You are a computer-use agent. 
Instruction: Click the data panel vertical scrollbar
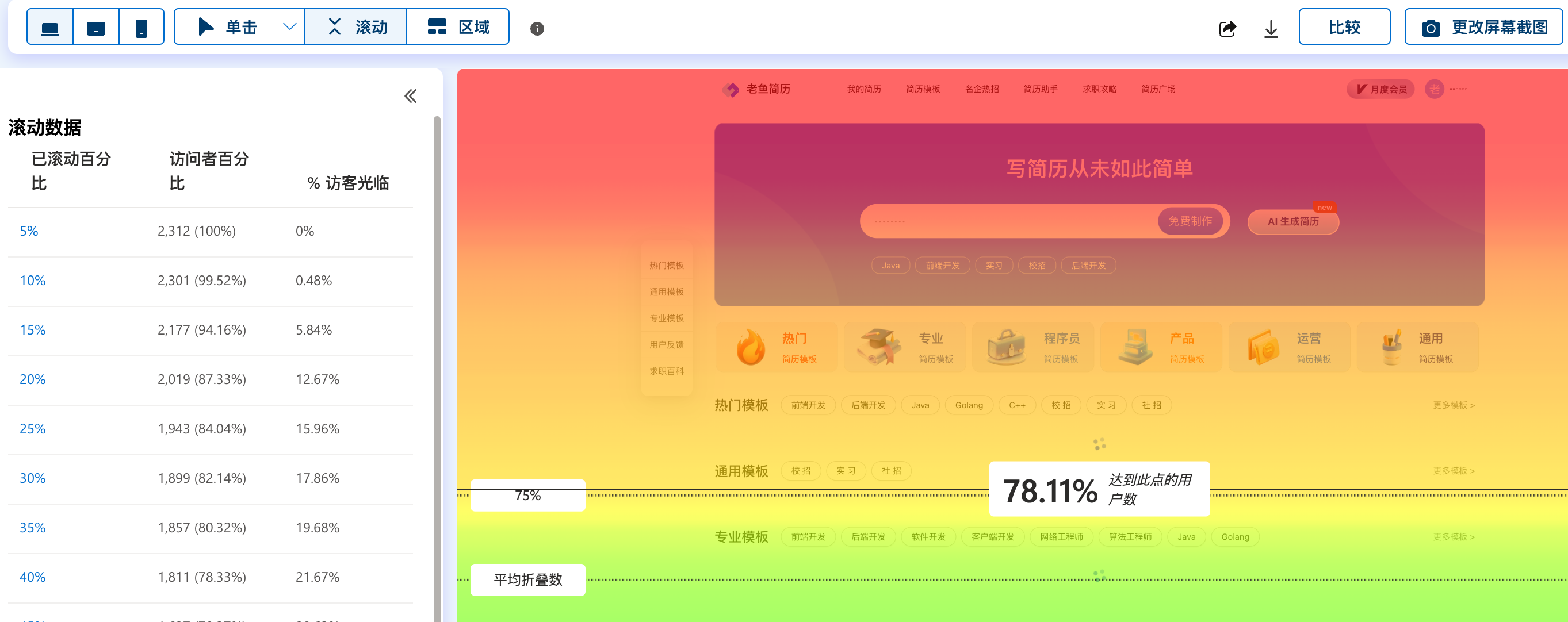coord(437,365)
